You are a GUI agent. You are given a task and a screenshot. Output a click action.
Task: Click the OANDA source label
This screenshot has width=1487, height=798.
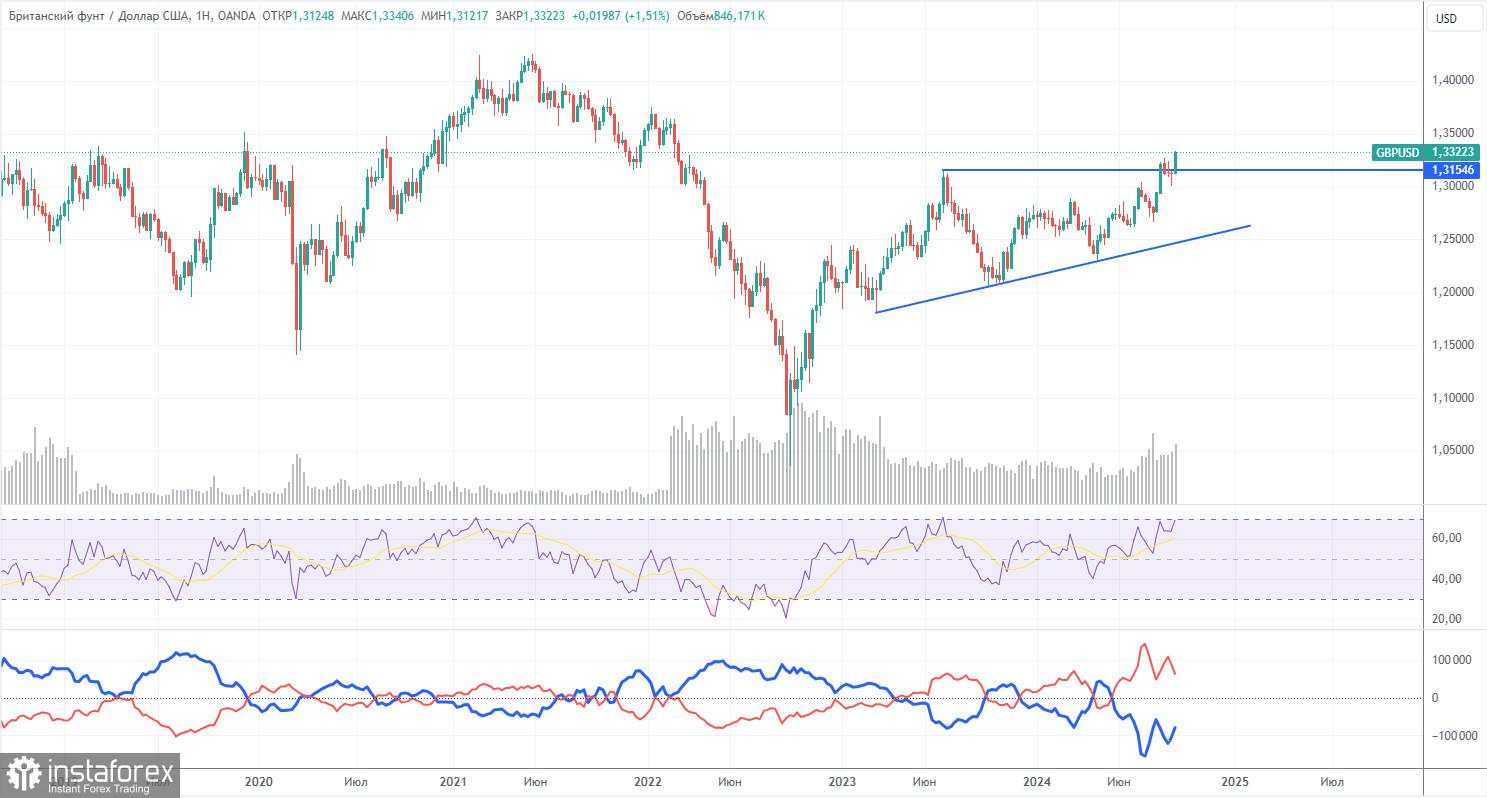(x=236, y=14)
